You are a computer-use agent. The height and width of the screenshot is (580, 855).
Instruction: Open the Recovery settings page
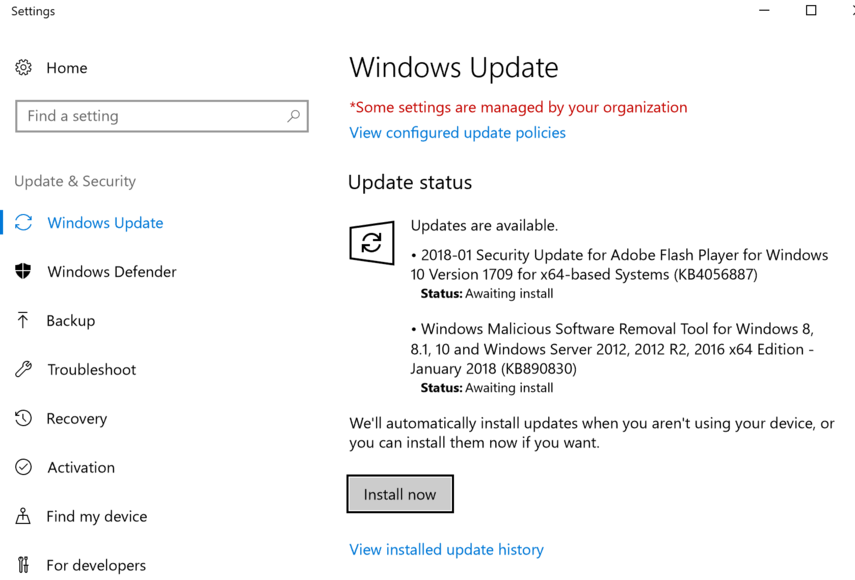pos(76,419)
